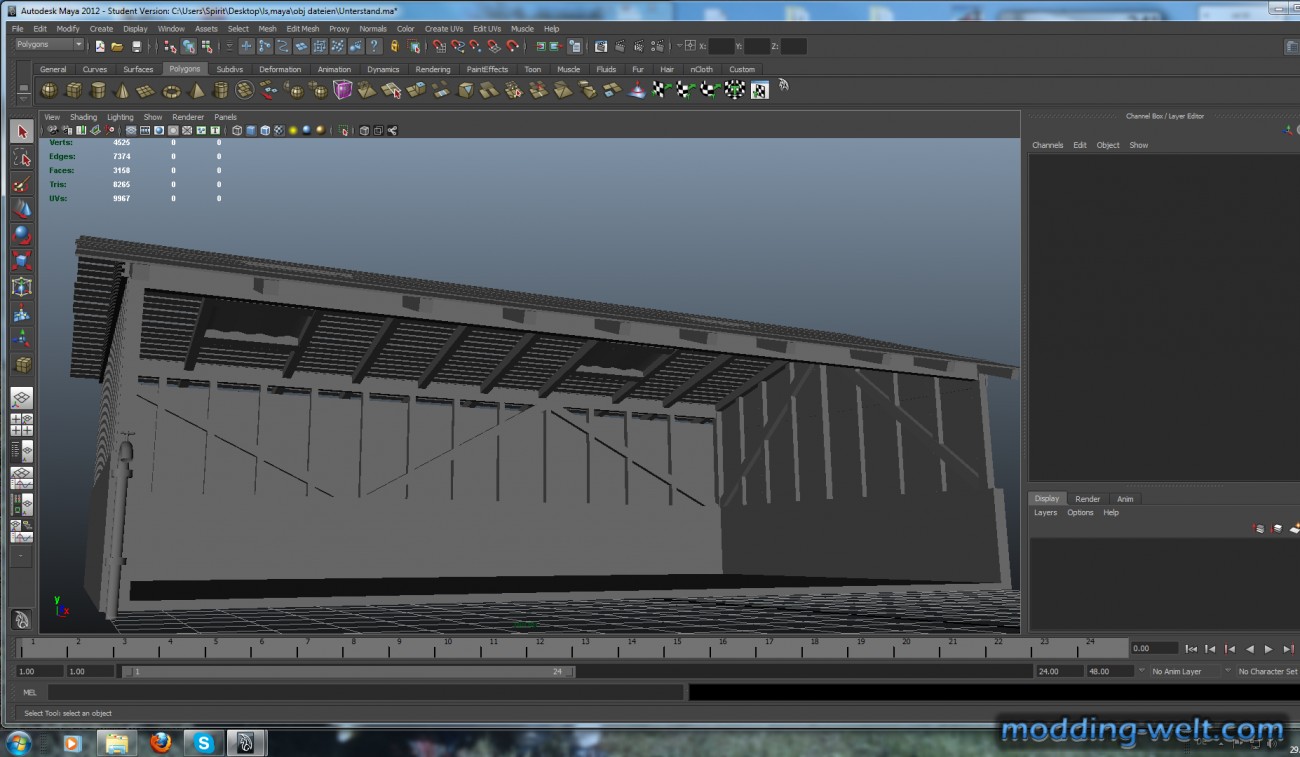Open the Polygons menu set dropdown
Viewport: 1300px width, 757px height.
click(49, 45)
